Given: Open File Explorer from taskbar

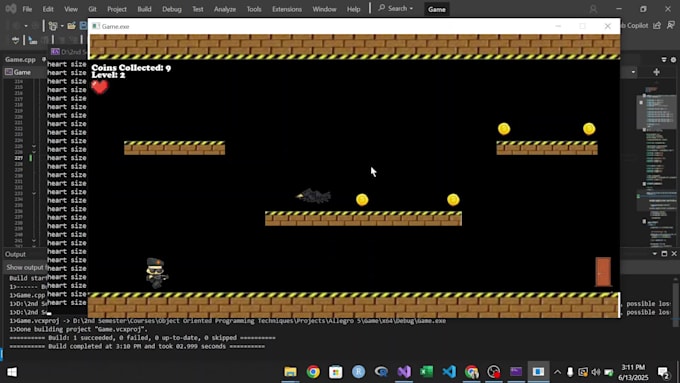Looking at the screenshot, I should (x=290, y=372).
